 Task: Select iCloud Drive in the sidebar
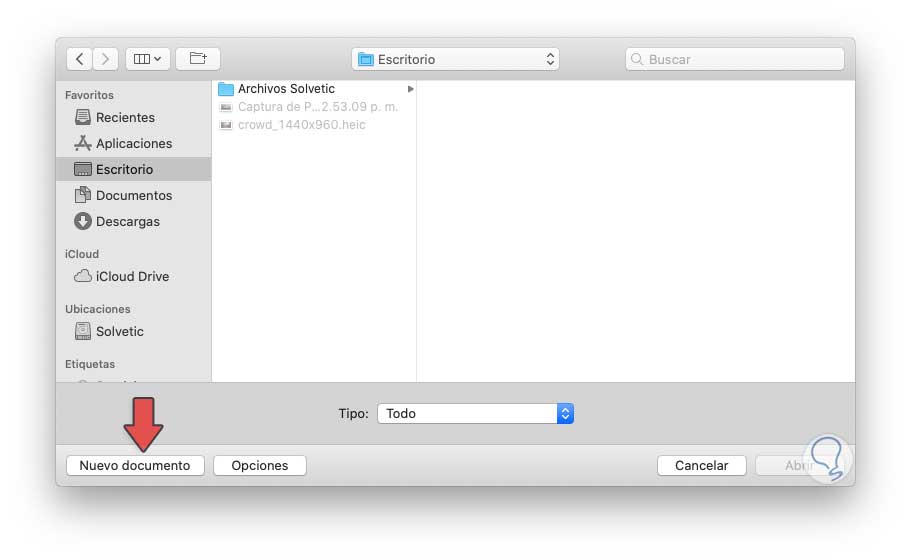[x=134, y=277]
